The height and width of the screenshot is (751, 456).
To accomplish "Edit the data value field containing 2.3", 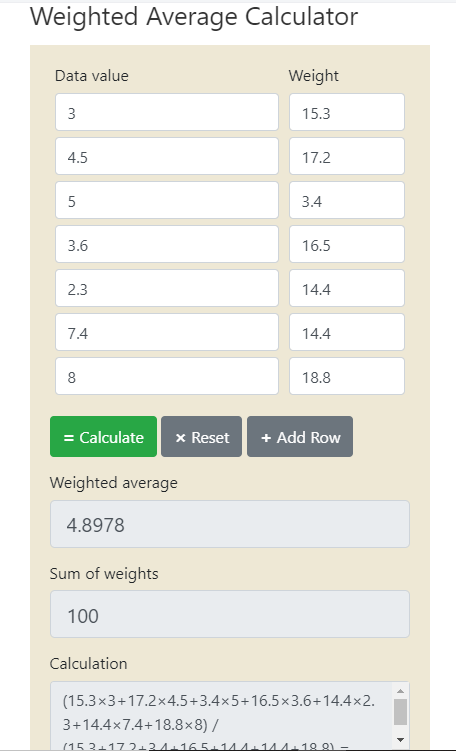I will [x=167, y=288].
